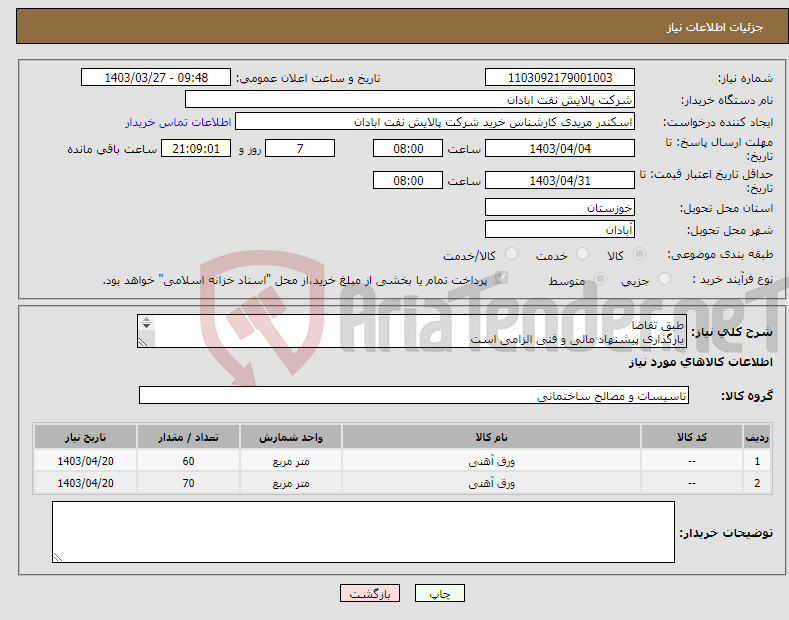Click scroll up arrow in شرح کلی نیاز box
The image size is (789, 620).
[146, 319]
